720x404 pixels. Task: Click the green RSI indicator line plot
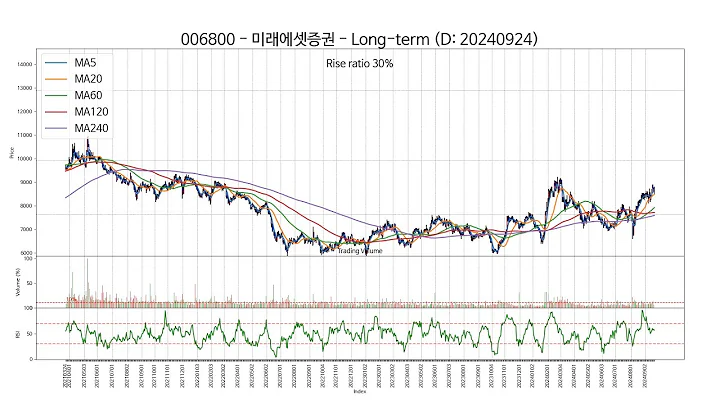click(x=360, y=333)
